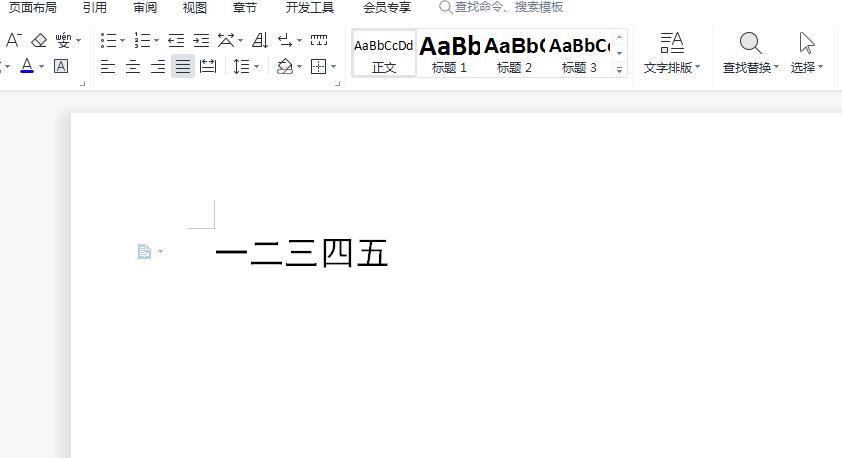Set the line spacing
This screenshot has width=842, height=458.
[x=242, y=67]
